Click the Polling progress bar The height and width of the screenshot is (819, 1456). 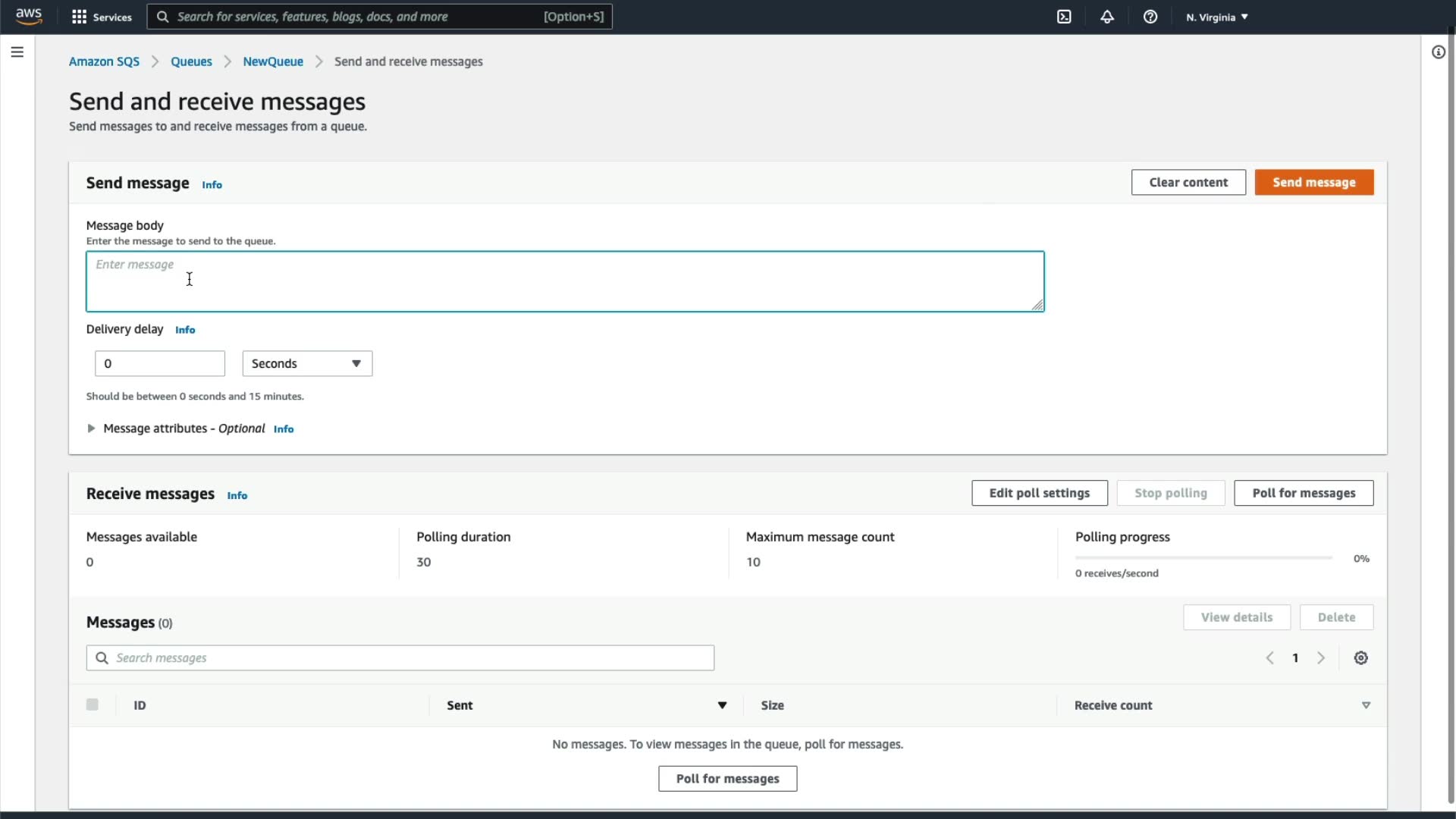pyautogui.click(x=1203, y=558)
